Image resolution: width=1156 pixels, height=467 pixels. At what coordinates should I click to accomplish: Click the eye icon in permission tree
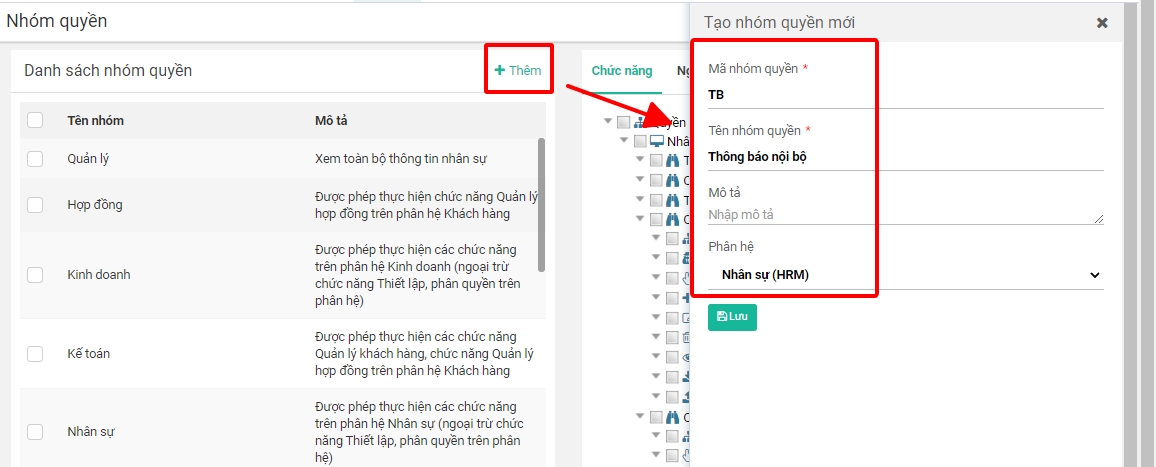[x=686, y=357]
